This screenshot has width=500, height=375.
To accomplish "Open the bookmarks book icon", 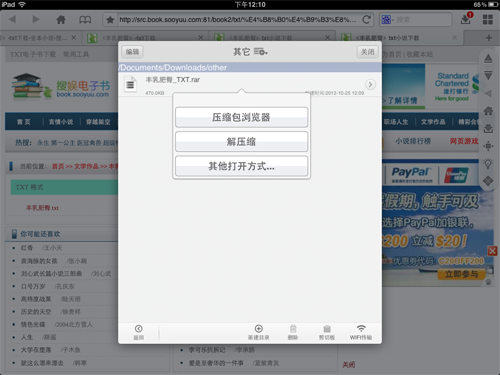I will click(x=85, y=20).
